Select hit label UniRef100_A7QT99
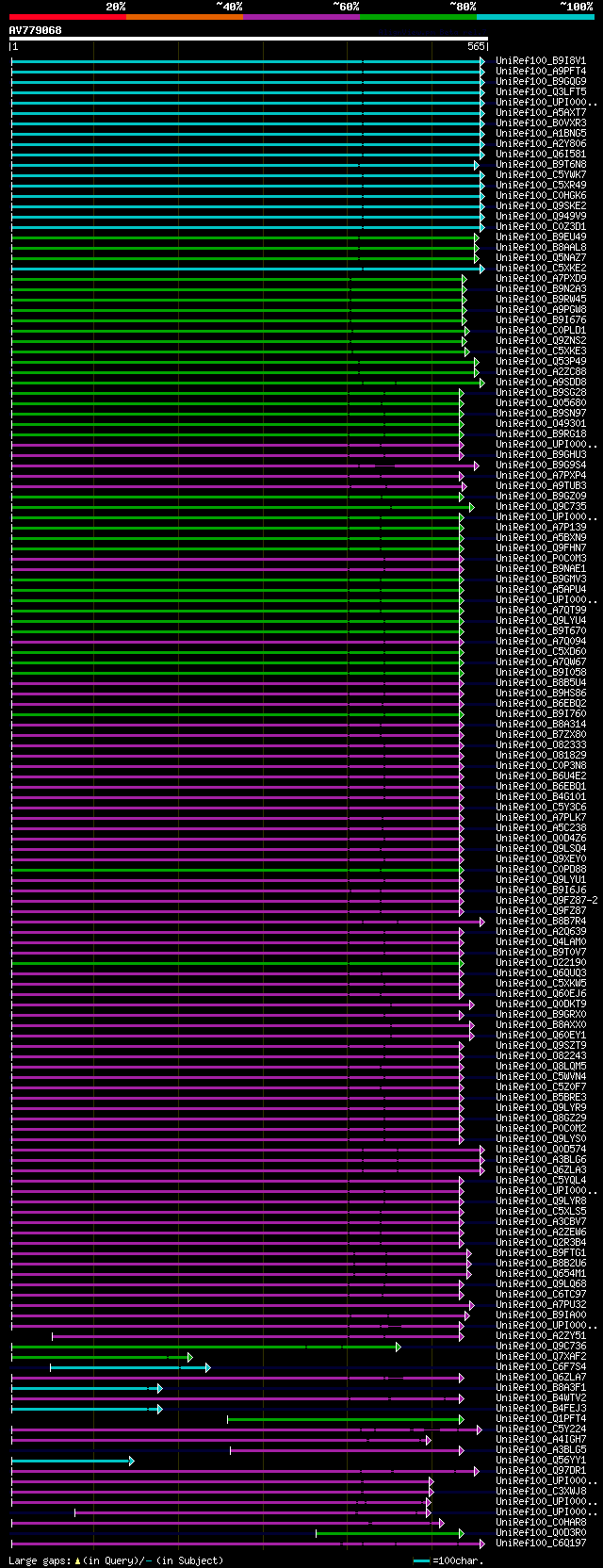The image size is (603, 1568). point(541,611)
